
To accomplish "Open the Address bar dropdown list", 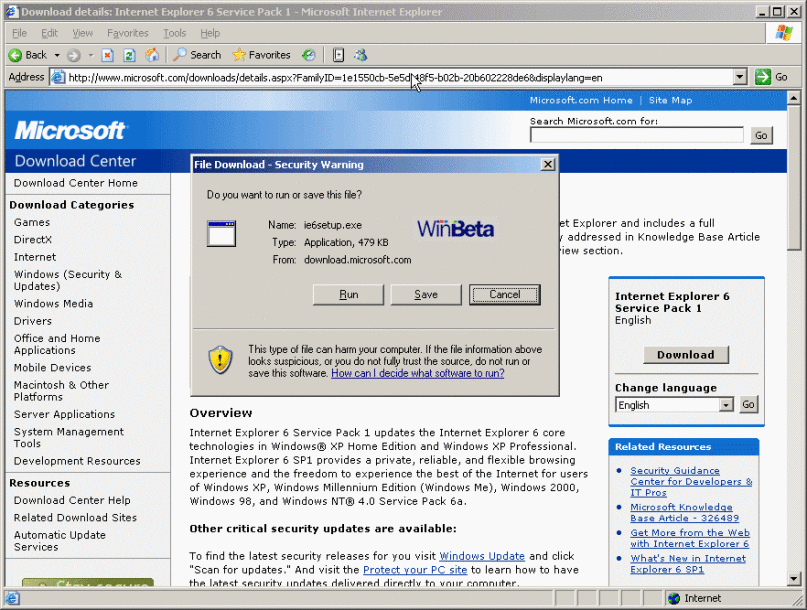I will point(740,77).
